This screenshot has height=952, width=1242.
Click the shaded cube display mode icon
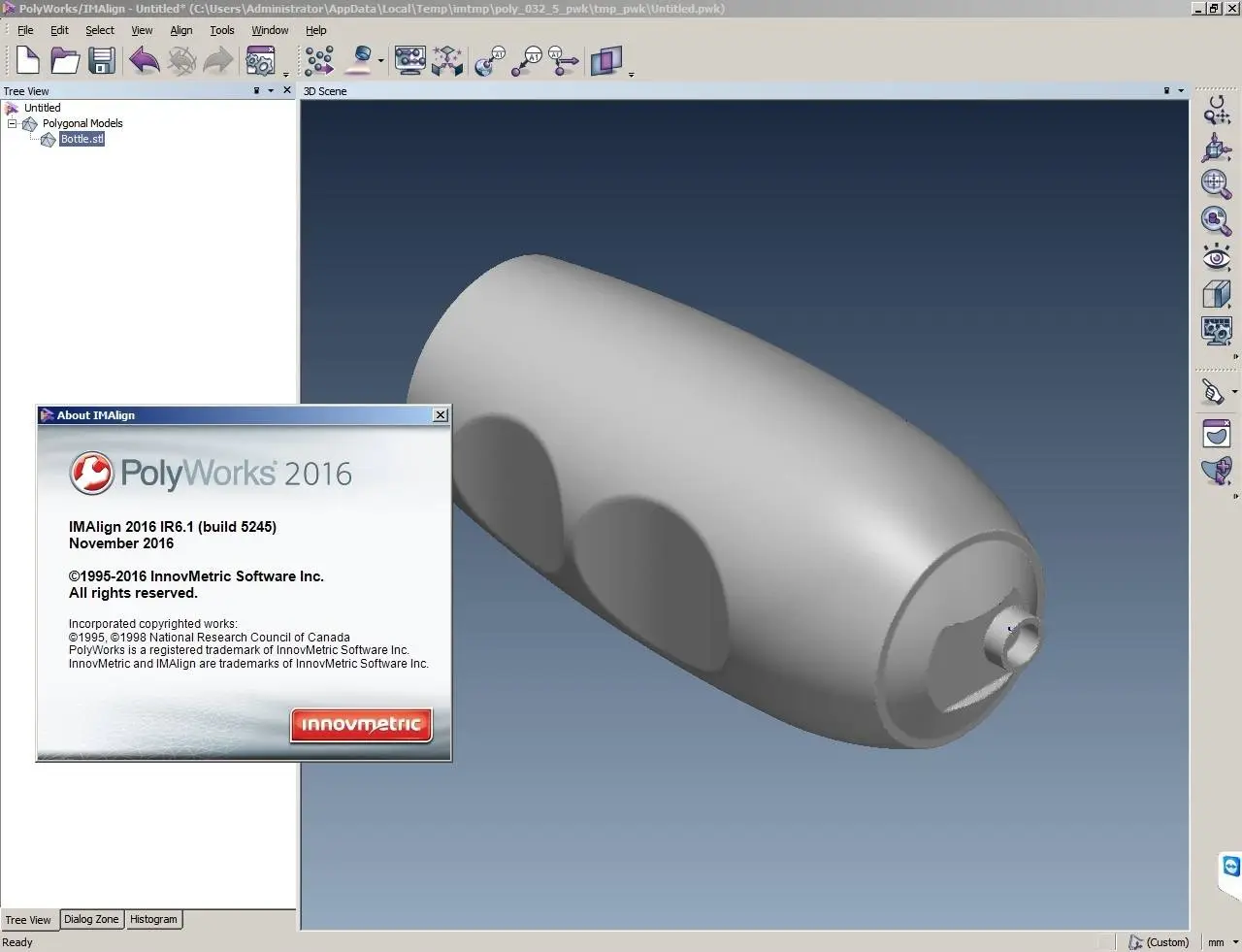tap(1216, 294)
